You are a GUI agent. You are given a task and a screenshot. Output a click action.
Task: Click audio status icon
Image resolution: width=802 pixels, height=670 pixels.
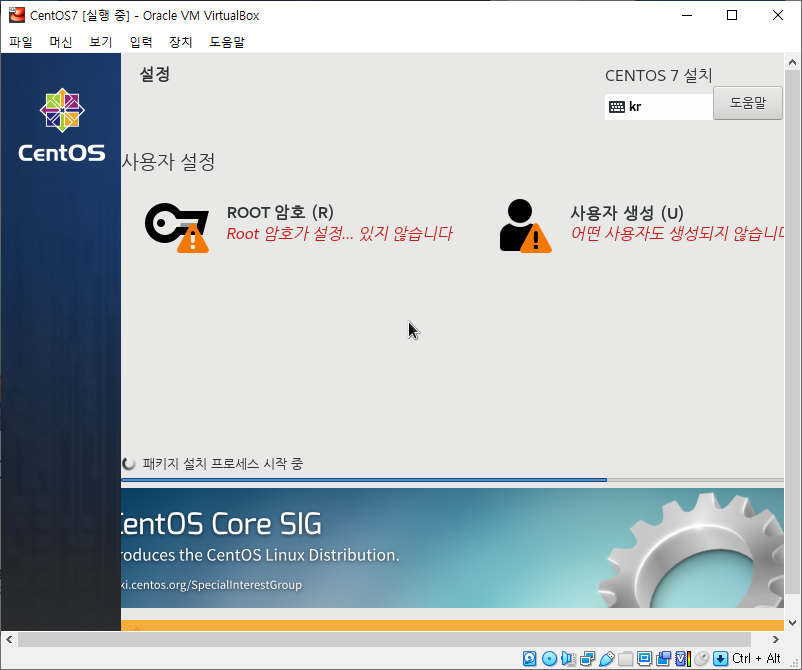coord(568,658)
